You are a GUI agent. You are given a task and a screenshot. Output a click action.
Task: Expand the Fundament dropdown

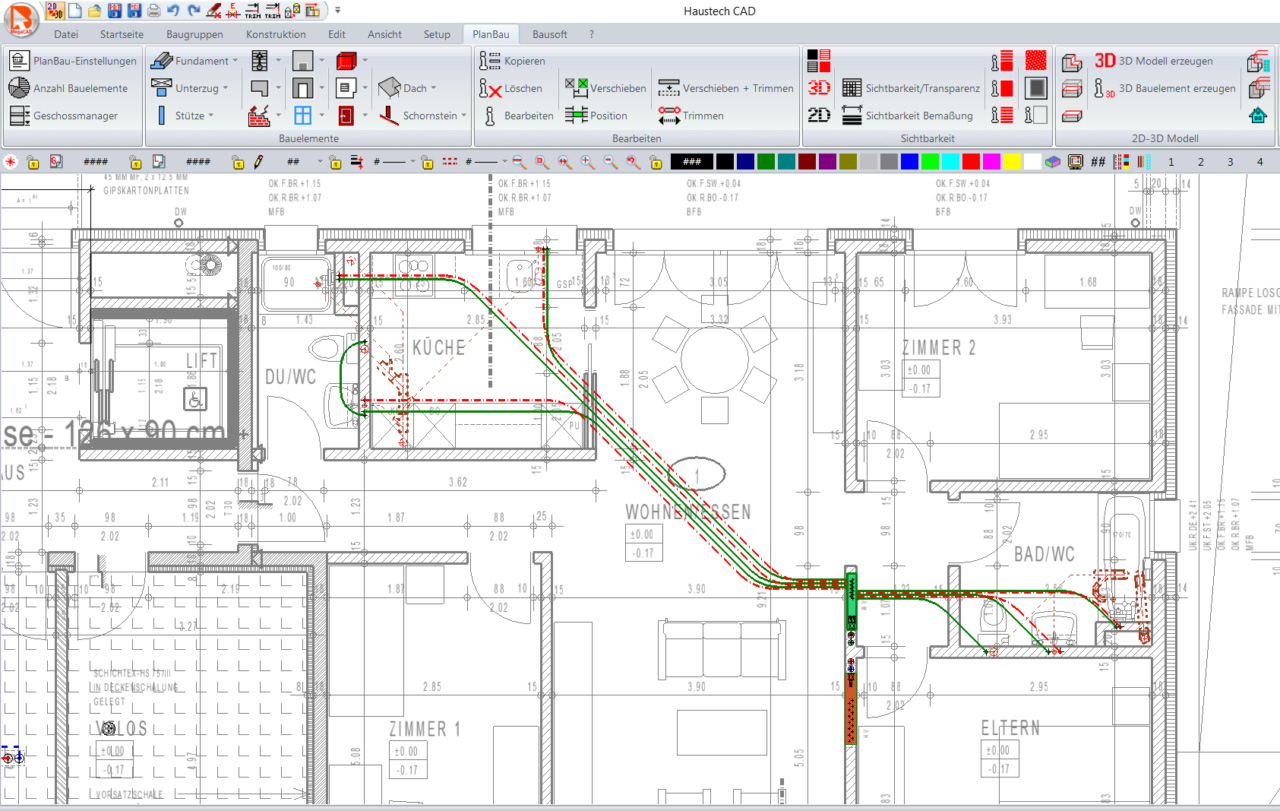[235, 61]
